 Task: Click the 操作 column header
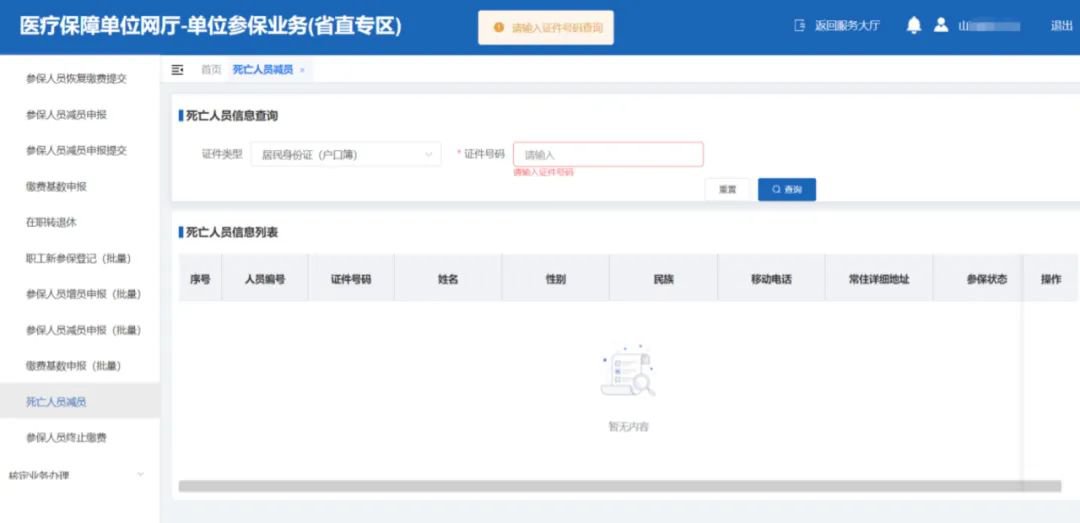coord(1050,279)
